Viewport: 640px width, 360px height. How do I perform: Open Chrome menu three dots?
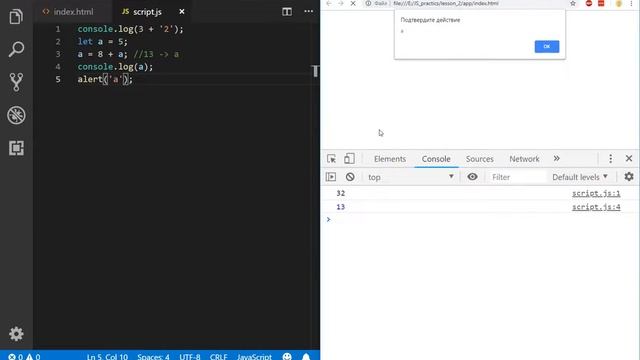pyautogui.click(x=631, y=3)
